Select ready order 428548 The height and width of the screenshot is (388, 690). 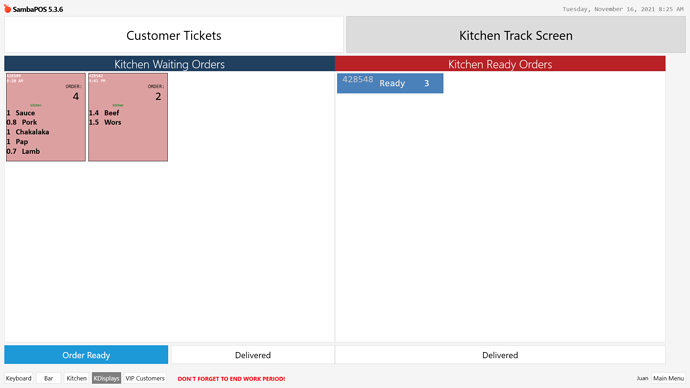point(390,83)
